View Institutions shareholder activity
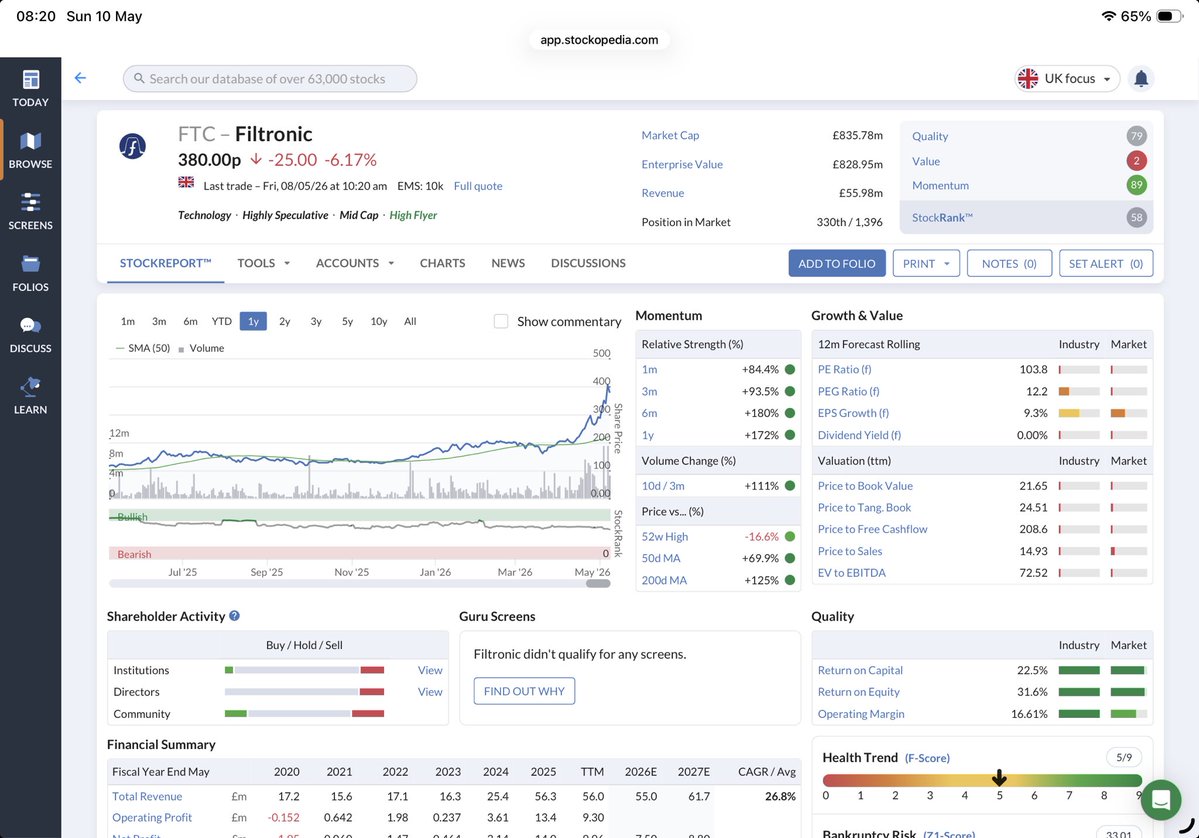This screenshot has width=1199, height=838. [430, 670]
